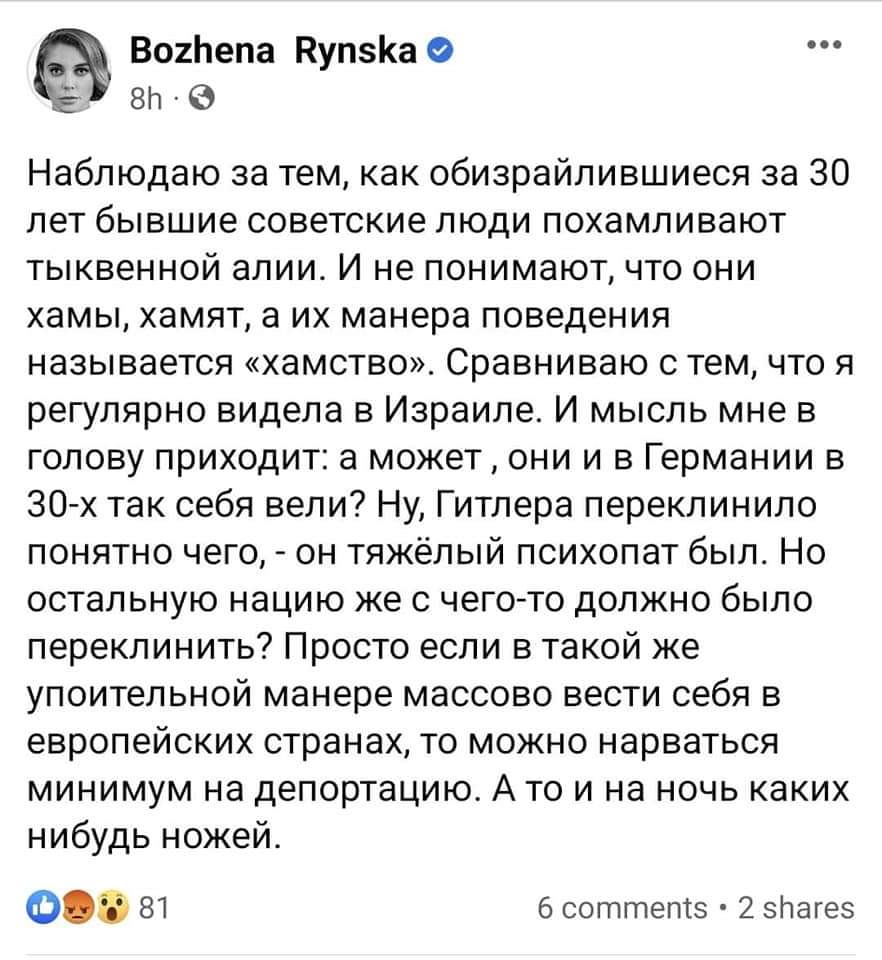The width and height of the screenshot is (882, 960).
Task: Click the blue Like reaction icon
Action: tap(43, 908)
